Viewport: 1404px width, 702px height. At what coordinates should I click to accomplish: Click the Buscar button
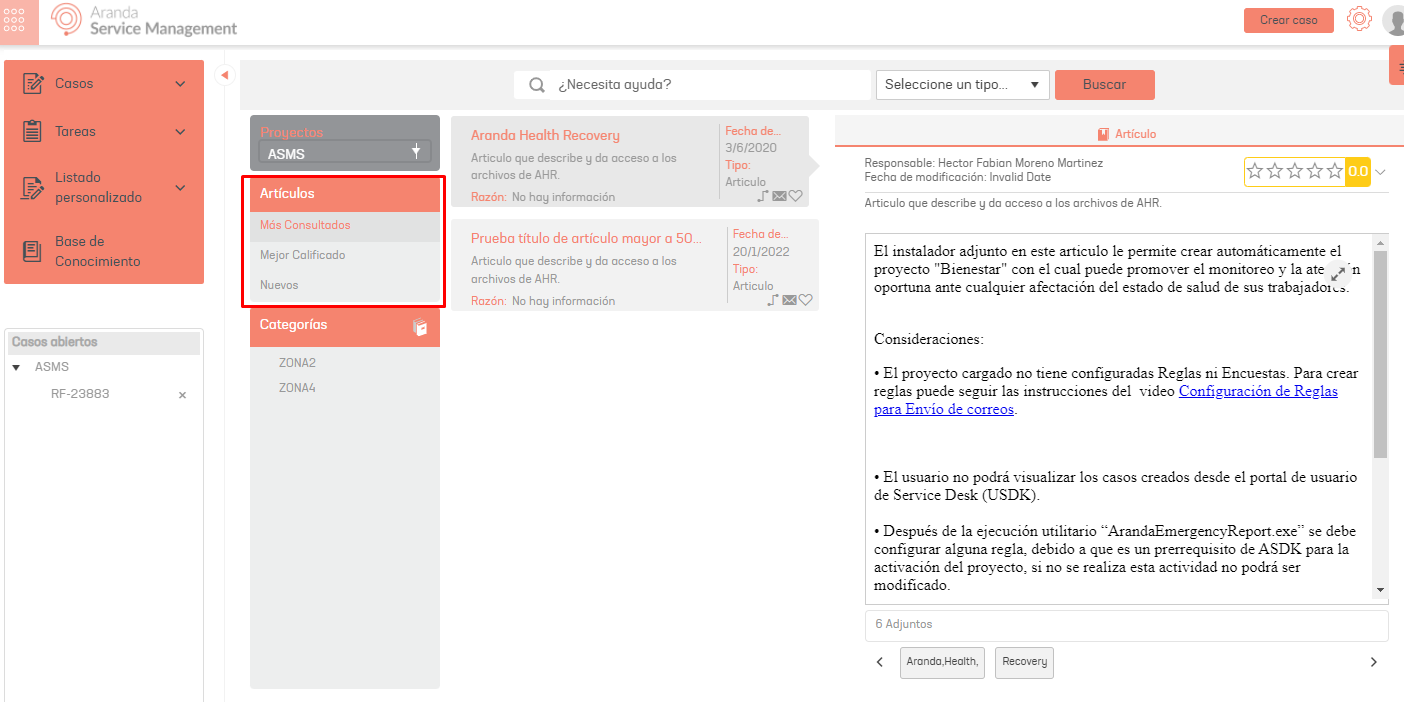coord(1105,85)
